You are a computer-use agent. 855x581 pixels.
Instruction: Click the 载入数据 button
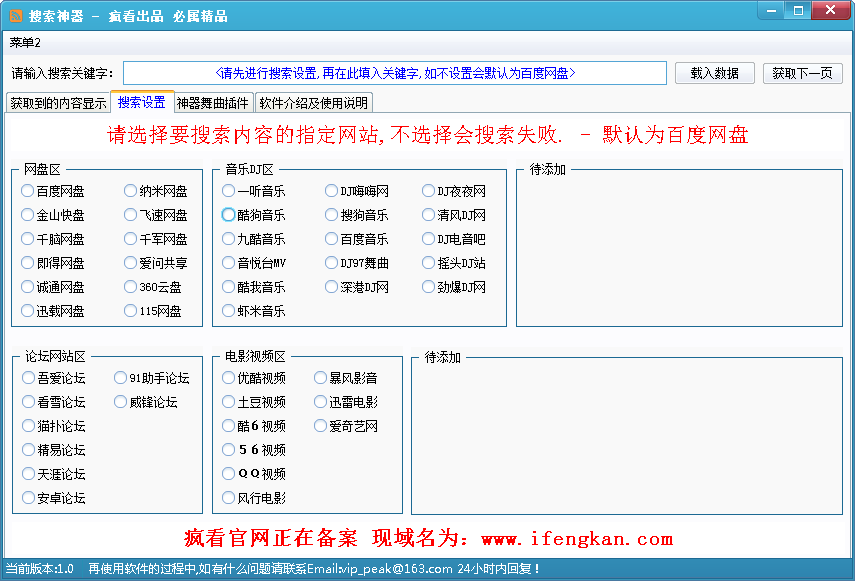point(714,73)
